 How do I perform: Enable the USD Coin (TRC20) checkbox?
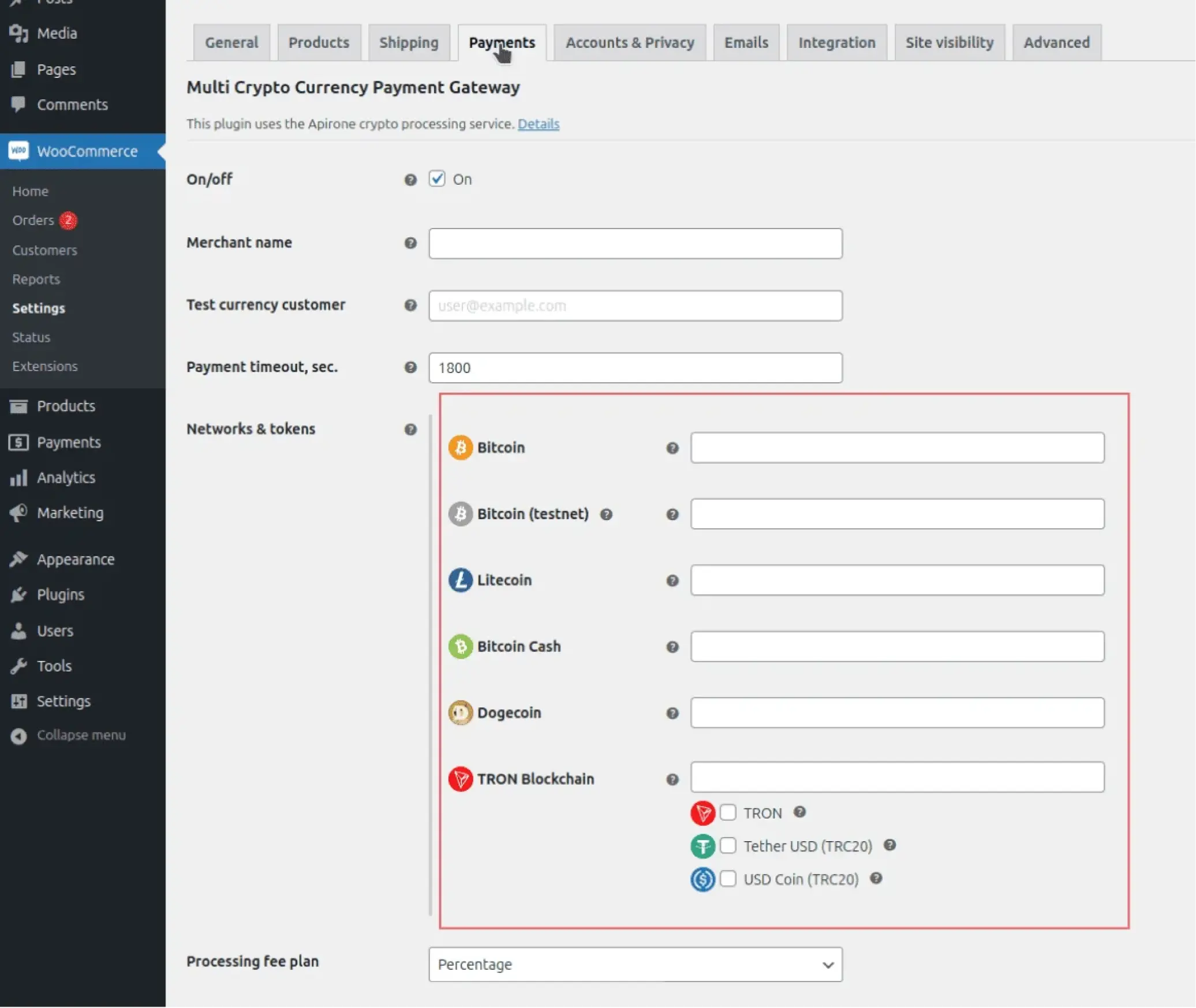[728, 879]
